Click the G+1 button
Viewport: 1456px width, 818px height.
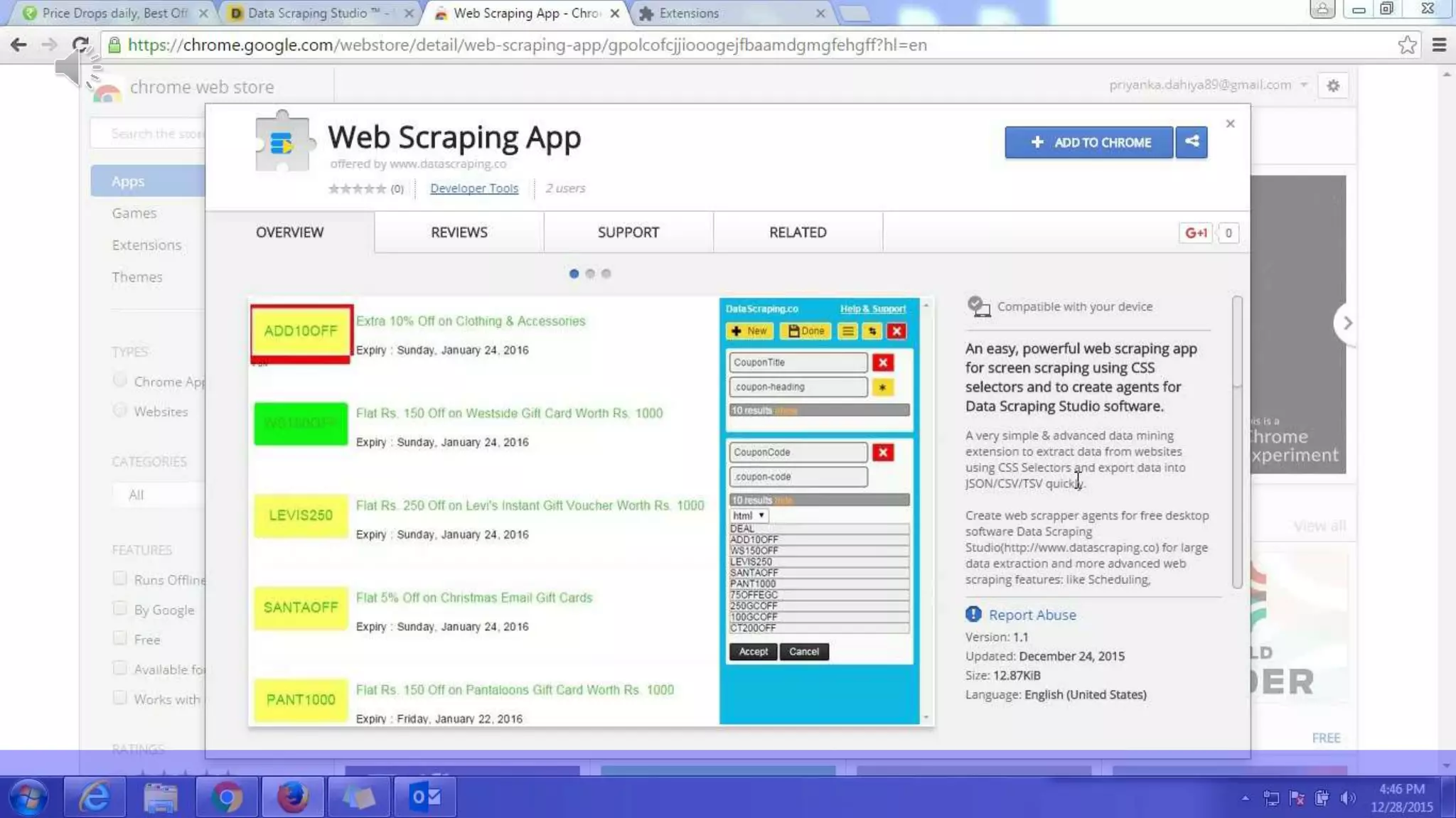[1196, 232]
